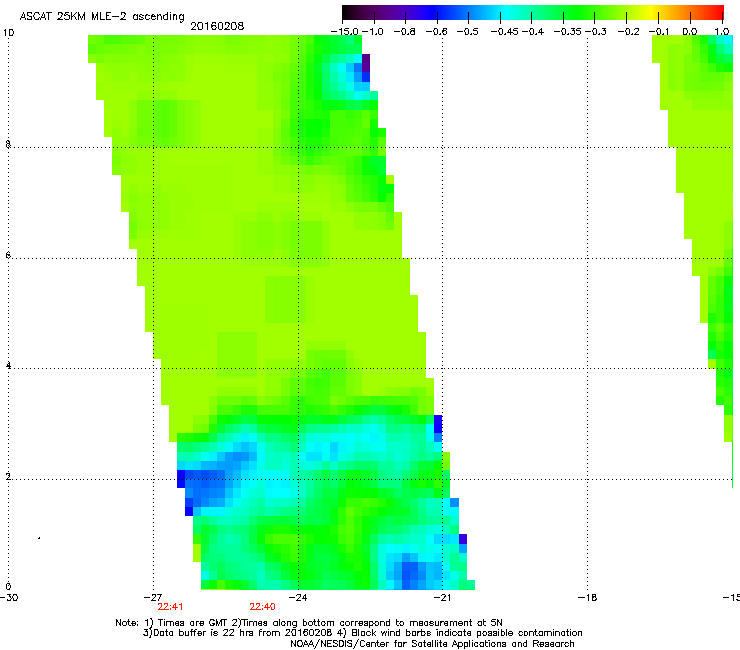Click the 0.0 color scale label
Screen dimensions: 740x650
690,32
